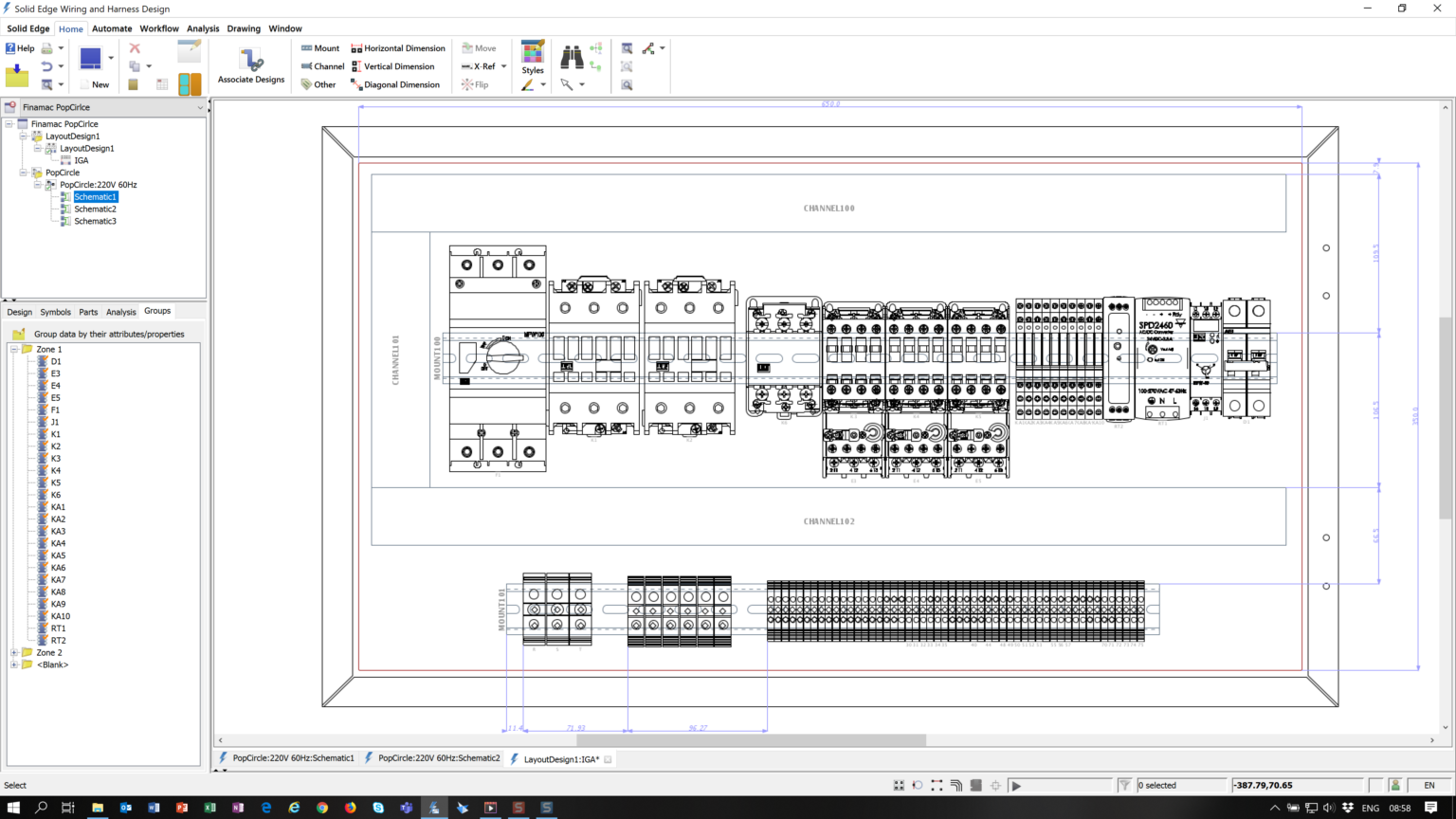This screenshot has width=1456, height=819.
Task: Expand the Zone 2 group node
Action: (x=14, y=652)
